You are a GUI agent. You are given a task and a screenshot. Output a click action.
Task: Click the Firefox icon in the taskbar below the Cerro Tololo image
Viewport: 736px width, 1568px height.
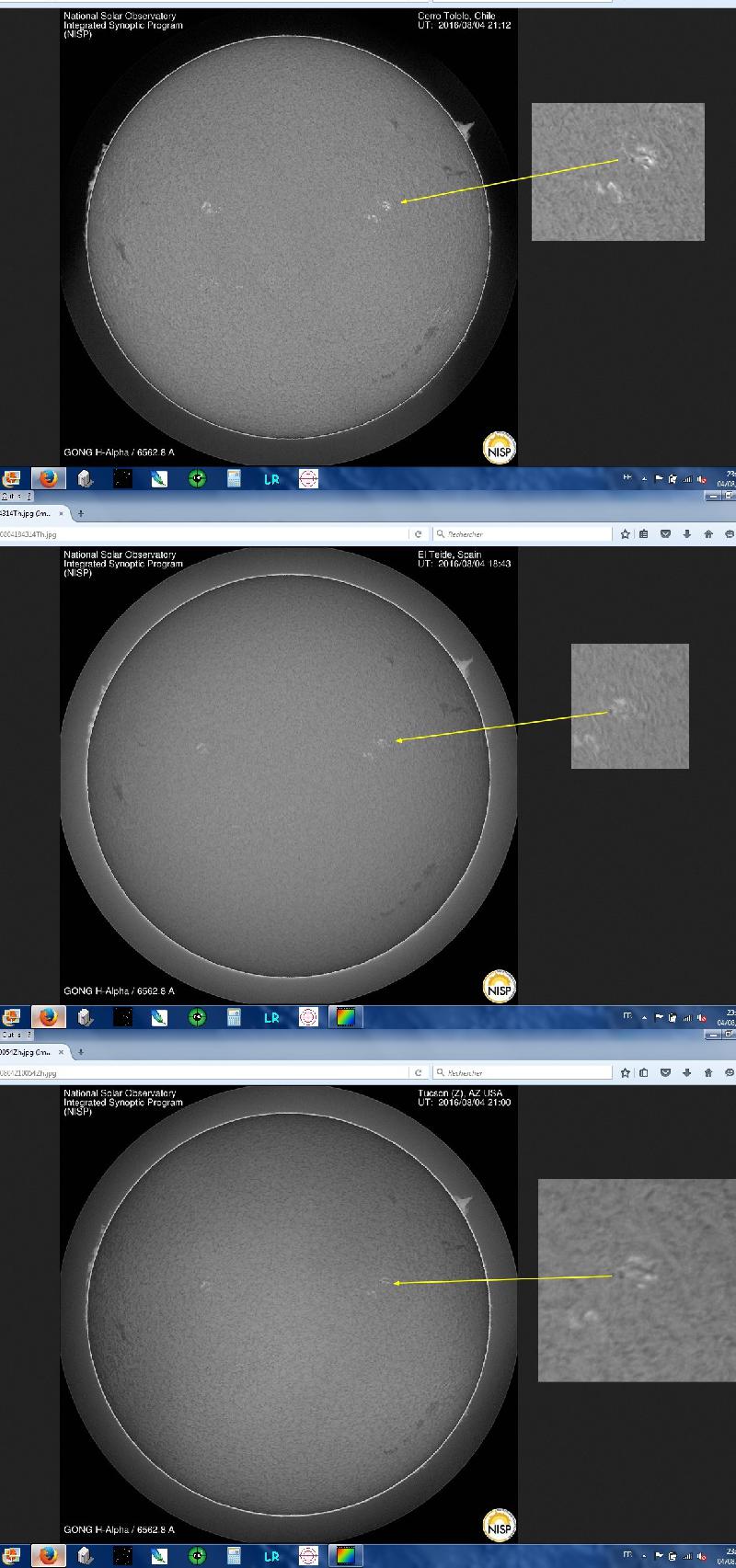tap(49, 478)
